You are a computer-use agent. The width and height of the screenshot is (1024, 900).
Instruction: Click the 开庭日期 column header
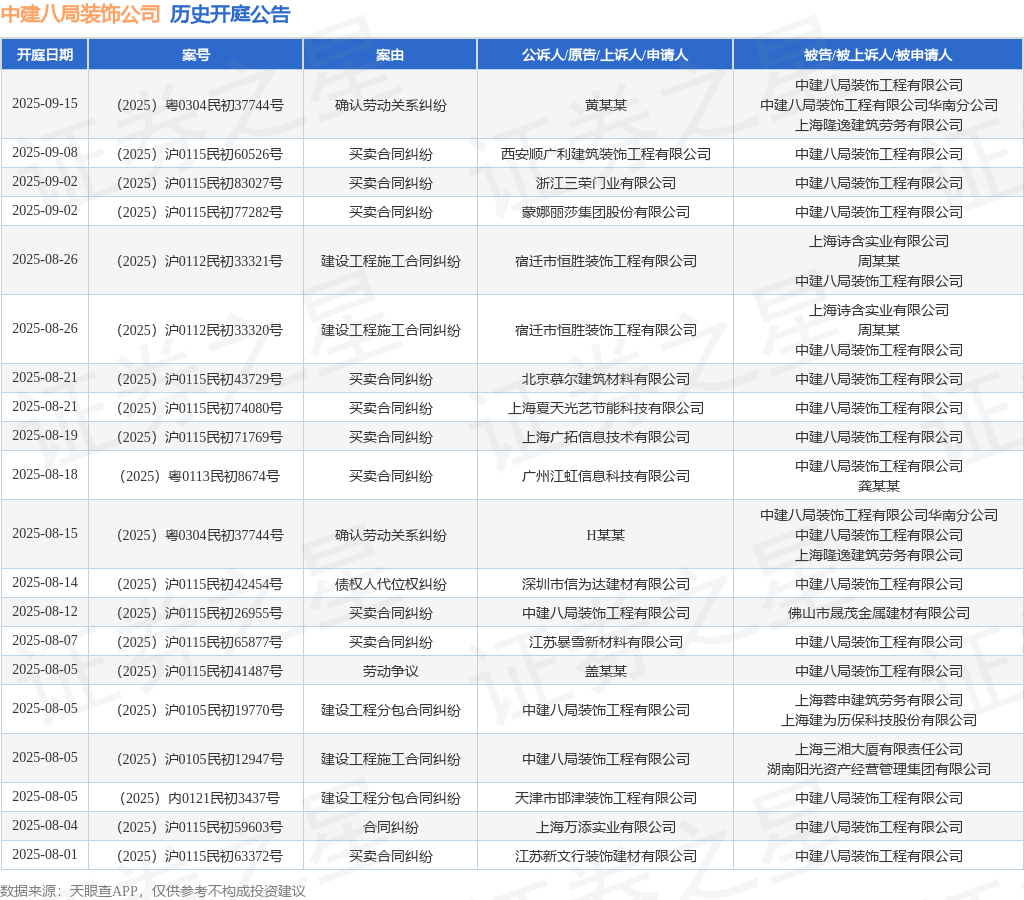pos(44,55)
